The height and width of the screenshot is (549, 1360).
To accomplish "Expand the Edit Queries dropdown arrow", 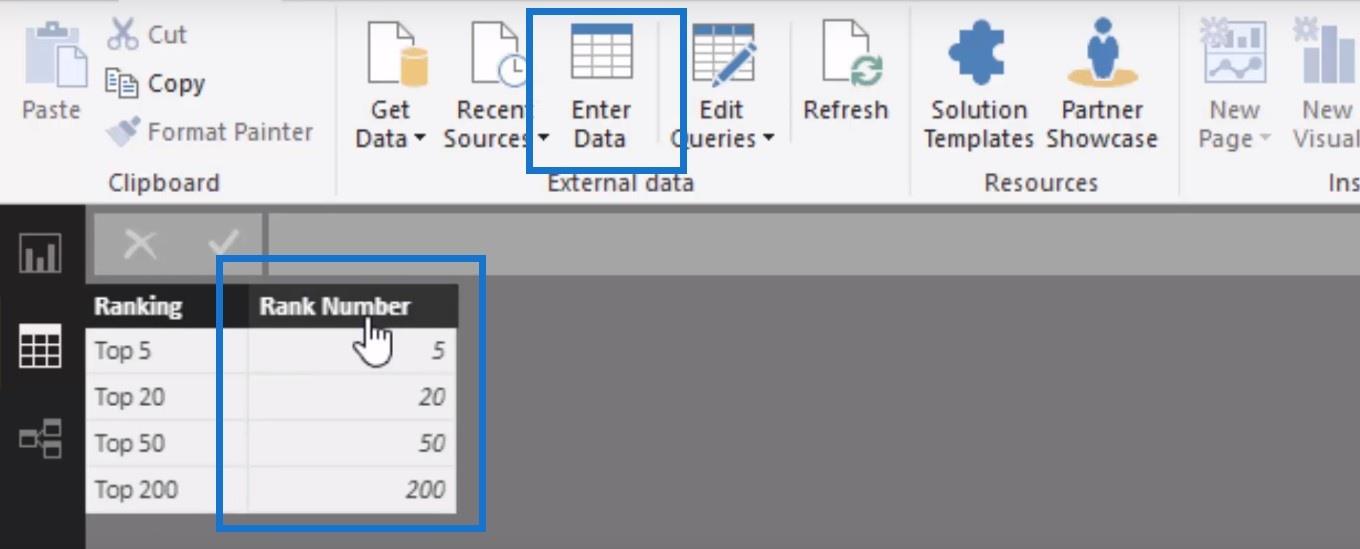I will [768, 139].
